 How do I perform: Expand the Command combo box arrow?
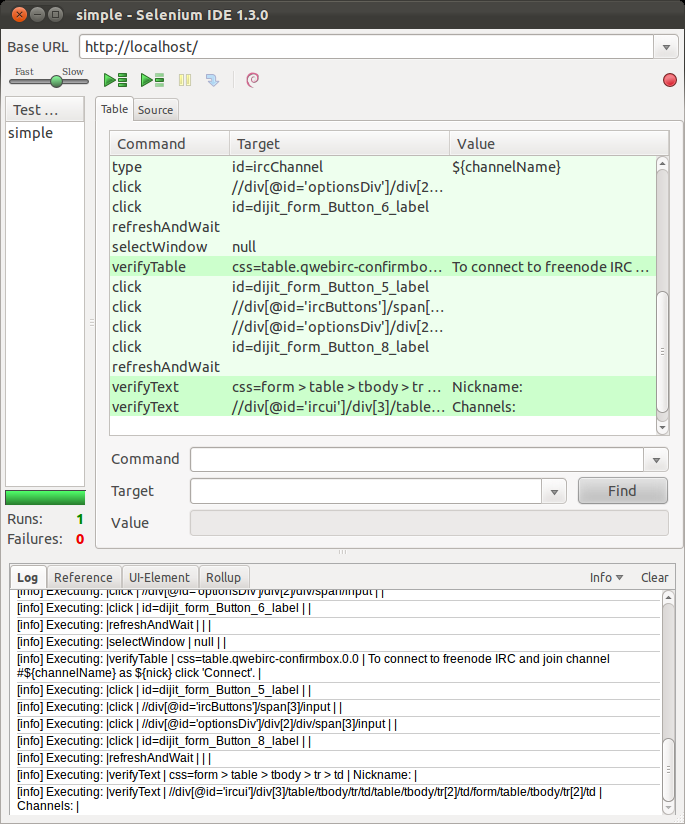pyautogui.click(x=656, y=460)
